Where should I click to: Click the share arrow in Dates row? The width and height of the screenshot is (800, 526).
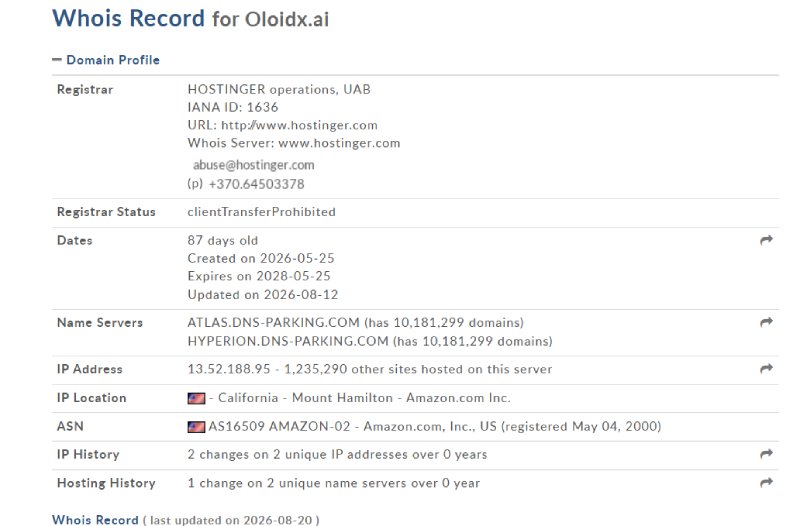(766, 240)
